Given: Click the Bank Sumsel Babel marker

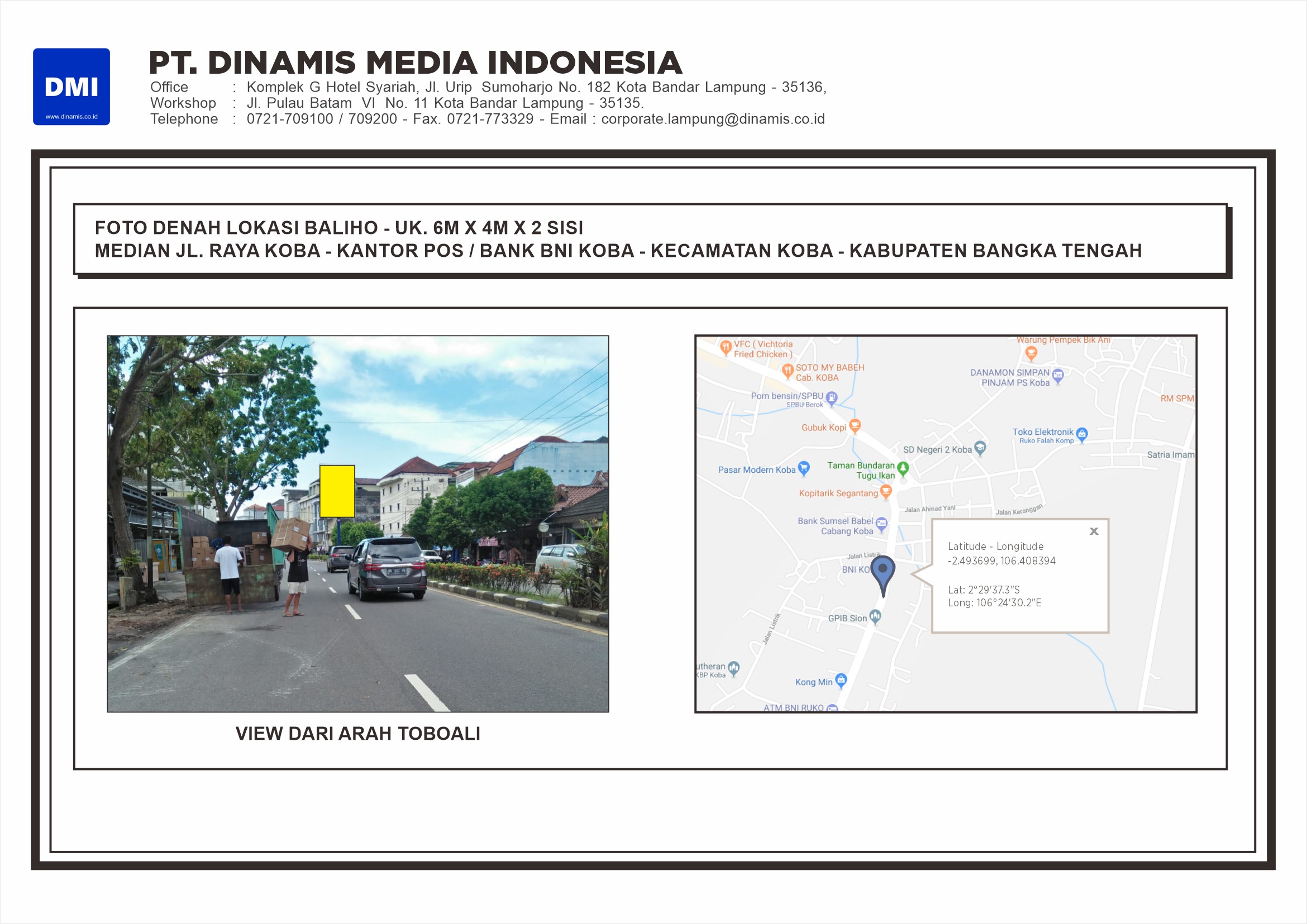Looking at the screenshot, I should pos(881,525).
